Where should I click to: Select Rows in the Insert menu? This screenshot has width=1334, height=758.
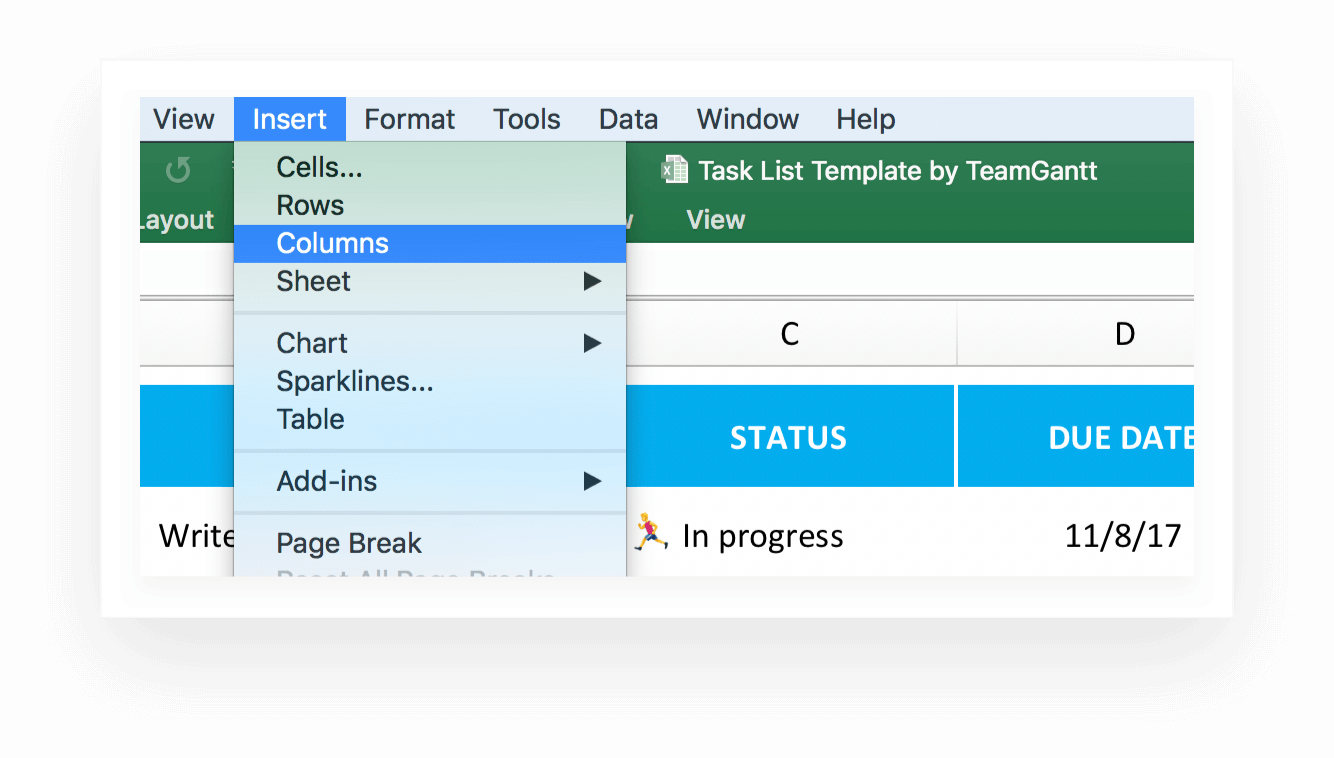(x=310, y=206)
